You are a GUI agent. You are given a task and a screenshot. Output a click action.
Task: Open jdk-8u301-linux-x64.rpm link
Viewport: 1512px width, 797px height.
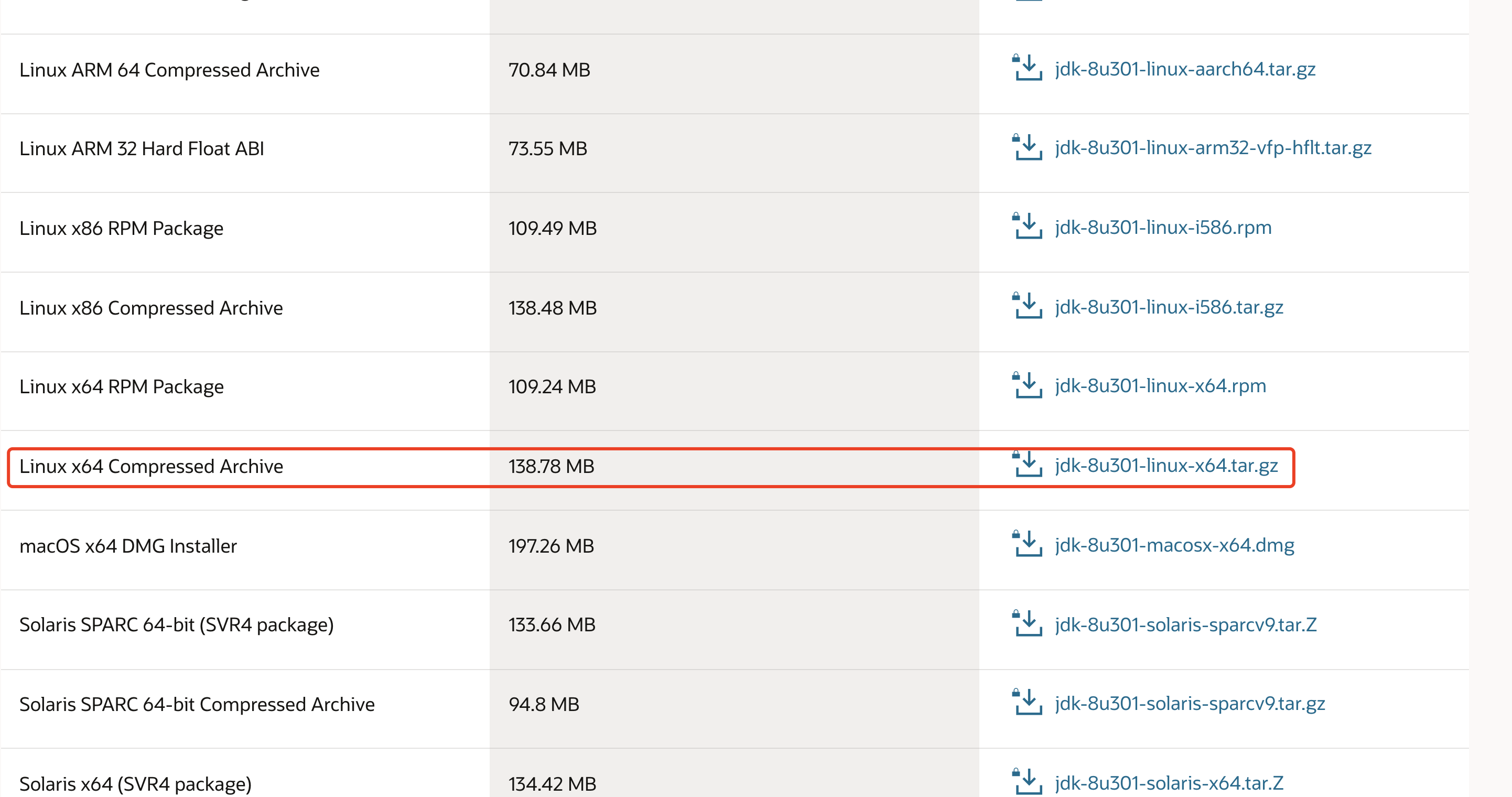click(x=1160, y=386)
